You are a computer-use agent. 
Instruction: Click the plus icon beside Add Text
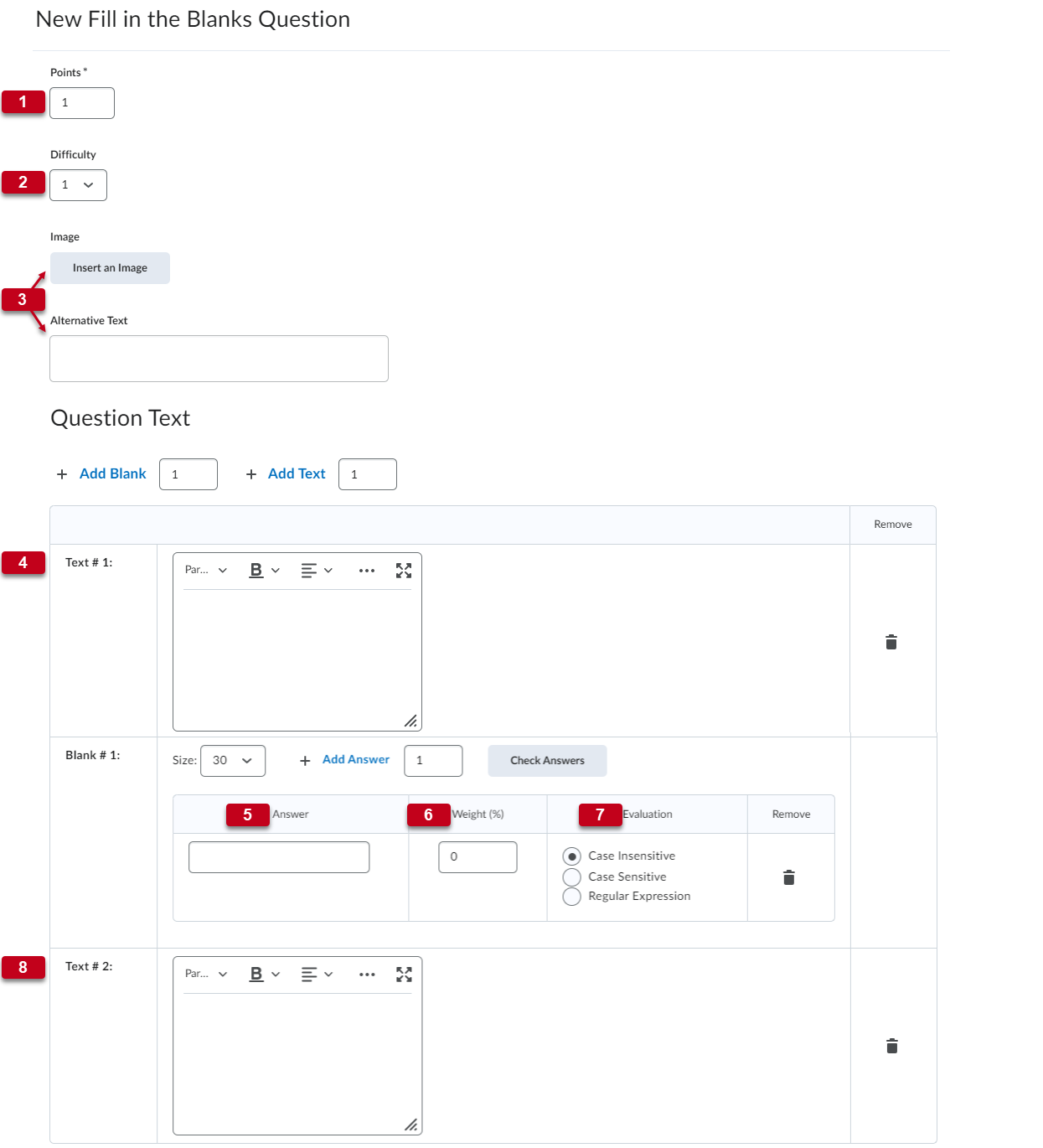click(x=251, y=474)
